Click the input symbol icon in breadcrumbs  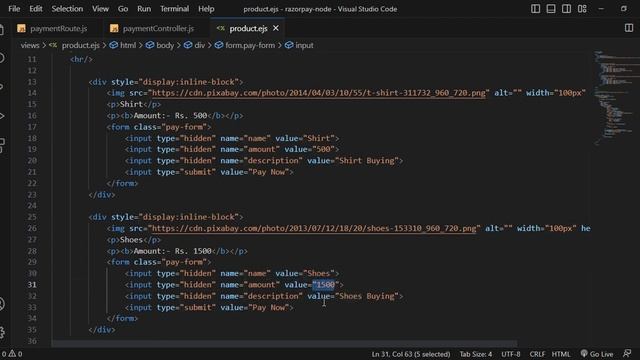289,45
